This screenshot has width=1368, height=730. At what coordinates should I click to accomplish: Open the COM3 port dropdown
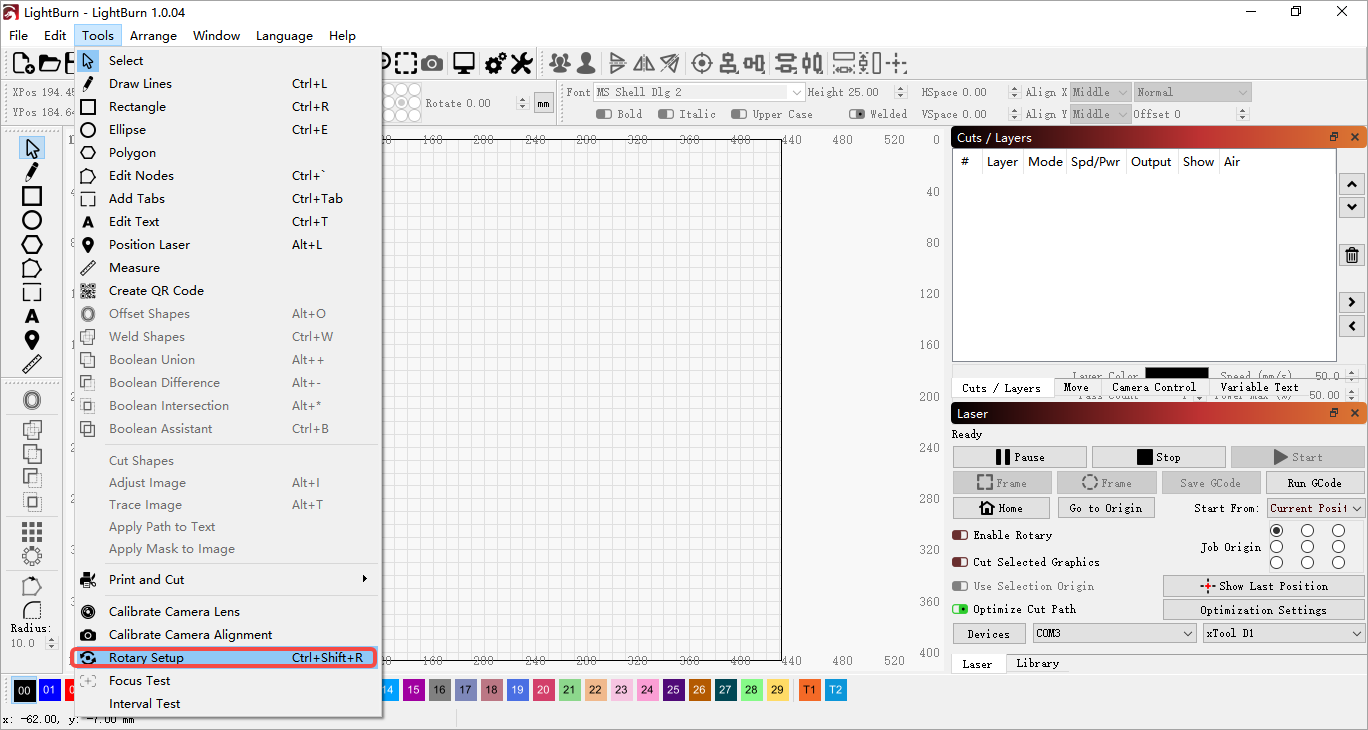pyautogui.click(x=1114, y=633)
